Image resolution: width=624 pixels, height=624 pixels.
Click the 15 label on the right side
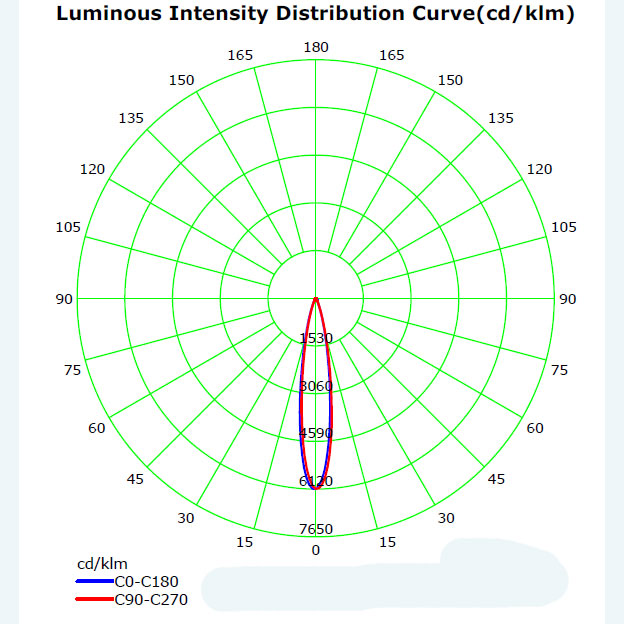point(387,542)
